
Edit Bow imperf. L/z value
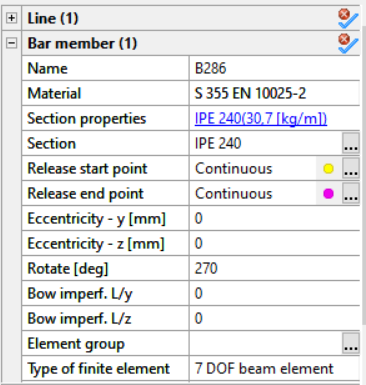click(274, 318)
